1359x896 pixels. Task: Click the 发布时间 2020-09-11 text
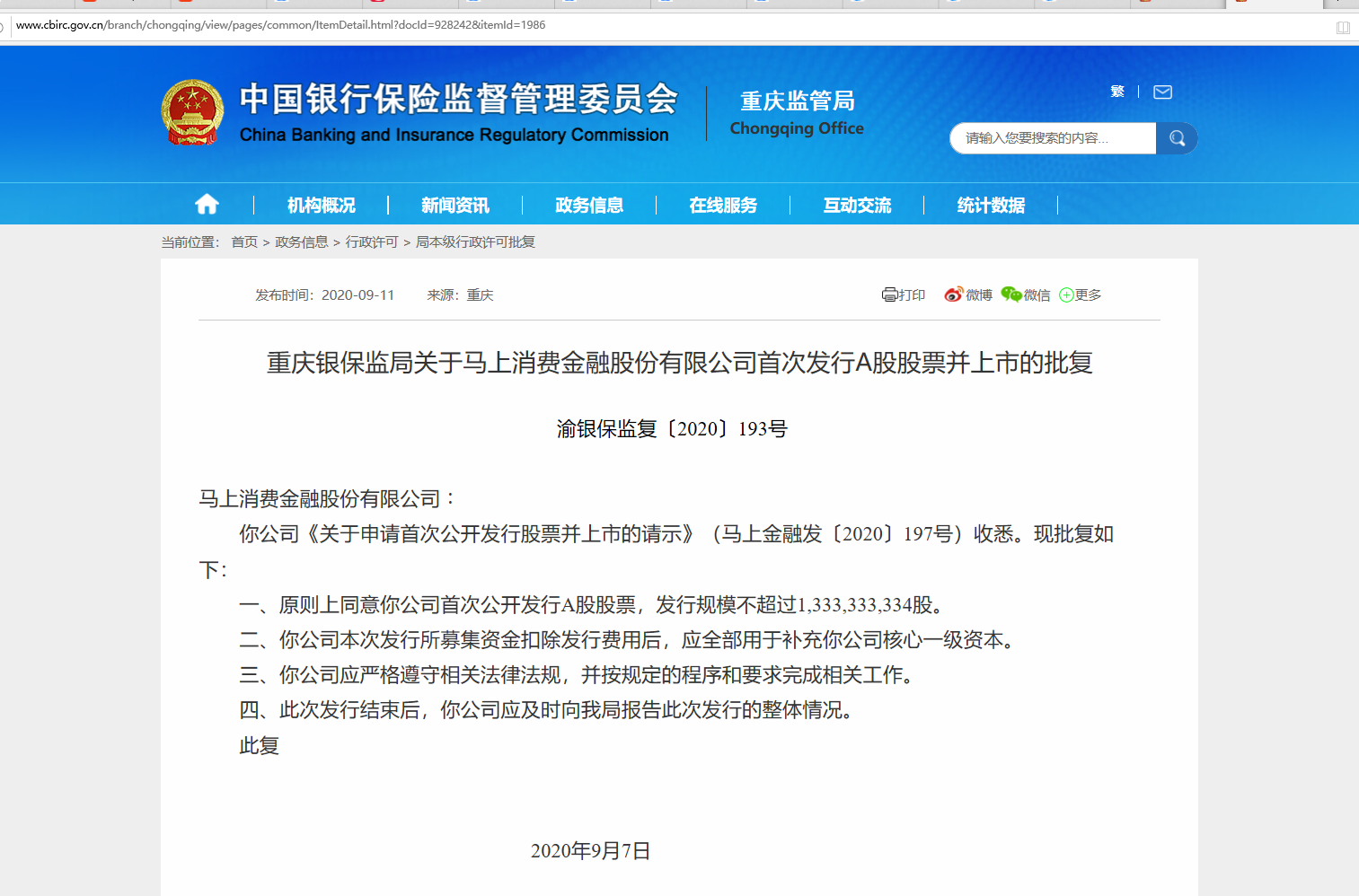(x=324, y=295)
